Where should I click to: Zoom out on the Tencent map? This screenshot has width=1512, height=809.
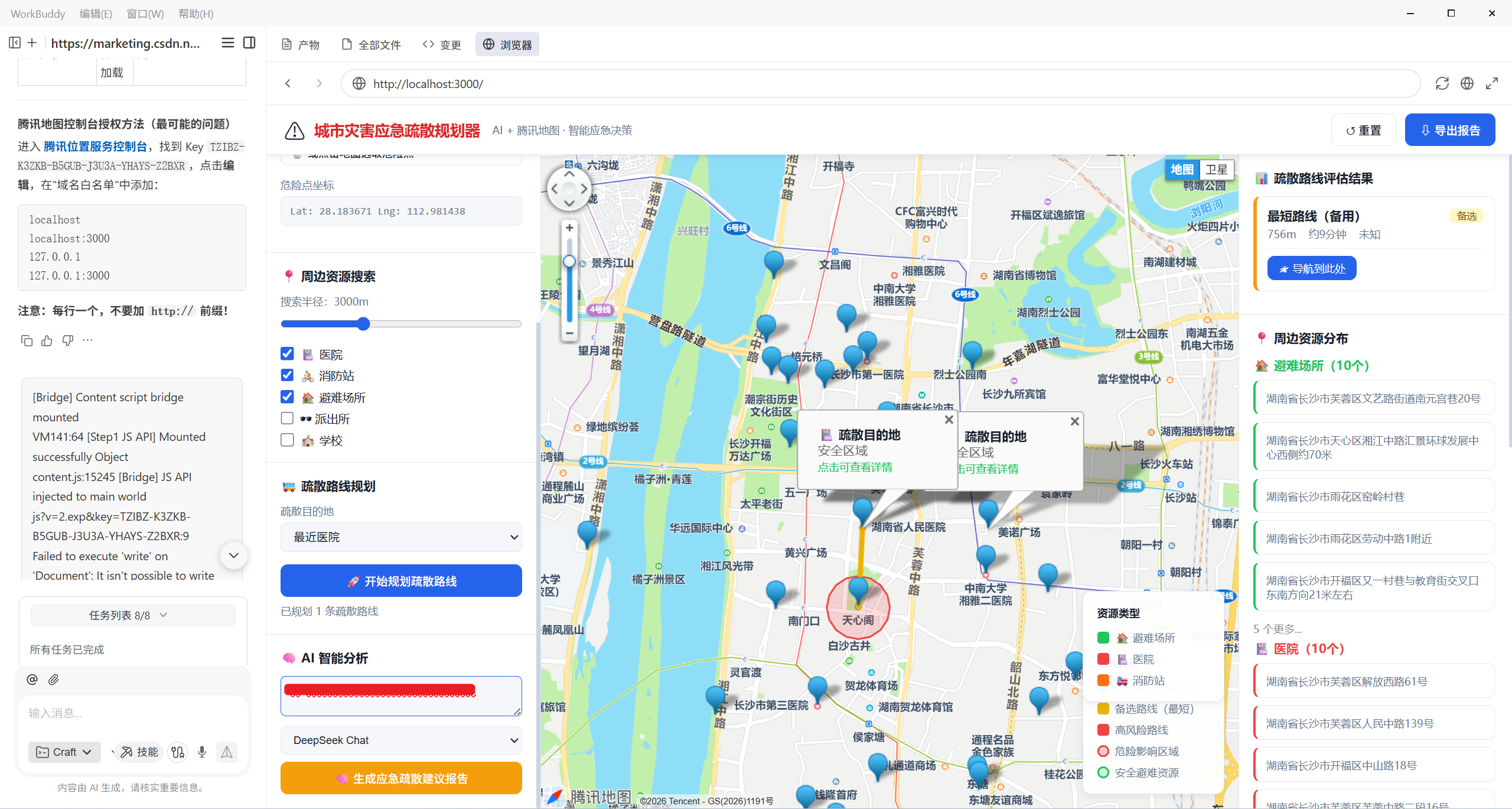tap(569, 333)
